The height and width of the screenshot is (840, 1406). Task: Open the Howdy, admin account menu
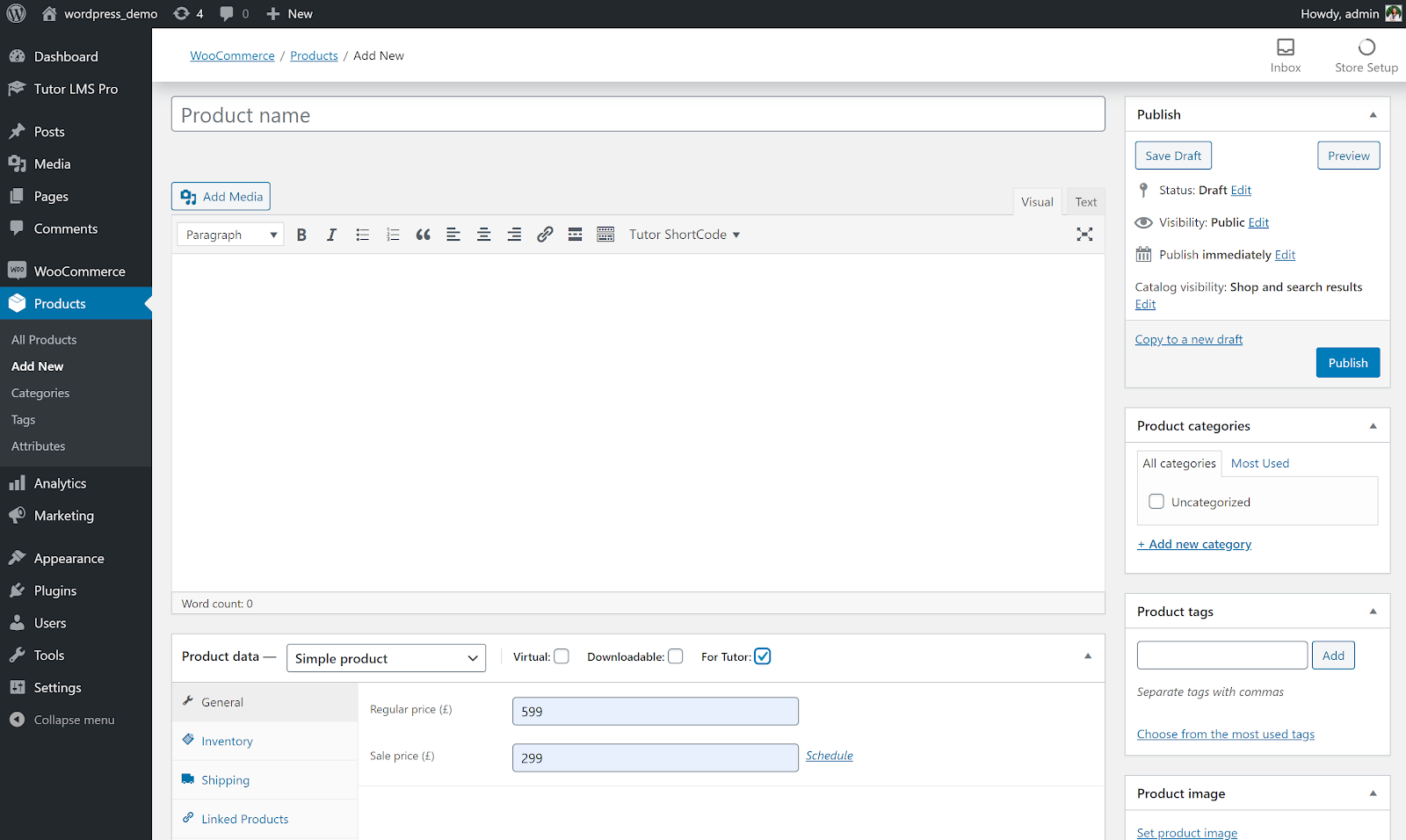click(x=1351, y=14)
